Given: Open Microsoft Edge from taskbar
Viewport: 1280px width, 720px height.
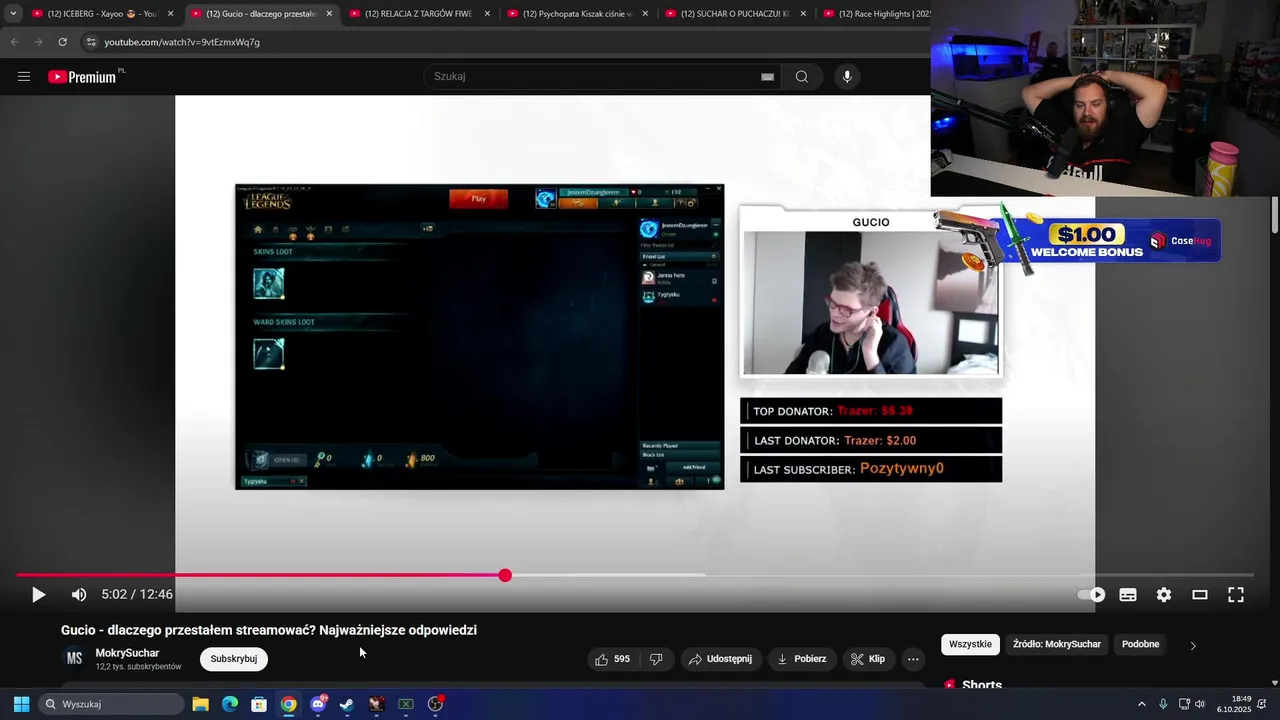Looking at the screenshot, I should tap(230, 704).
